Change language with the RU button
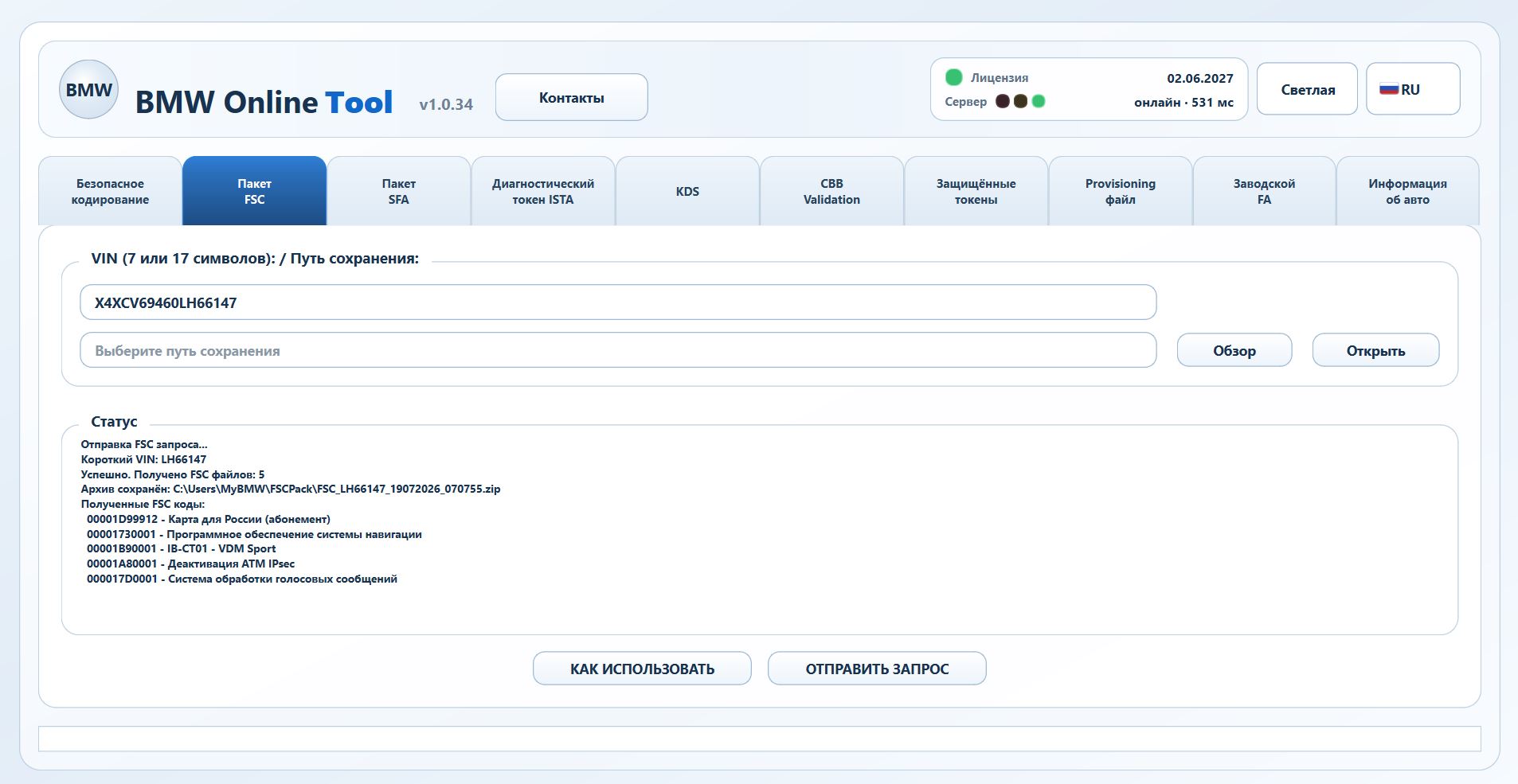 click(1413, 89)
